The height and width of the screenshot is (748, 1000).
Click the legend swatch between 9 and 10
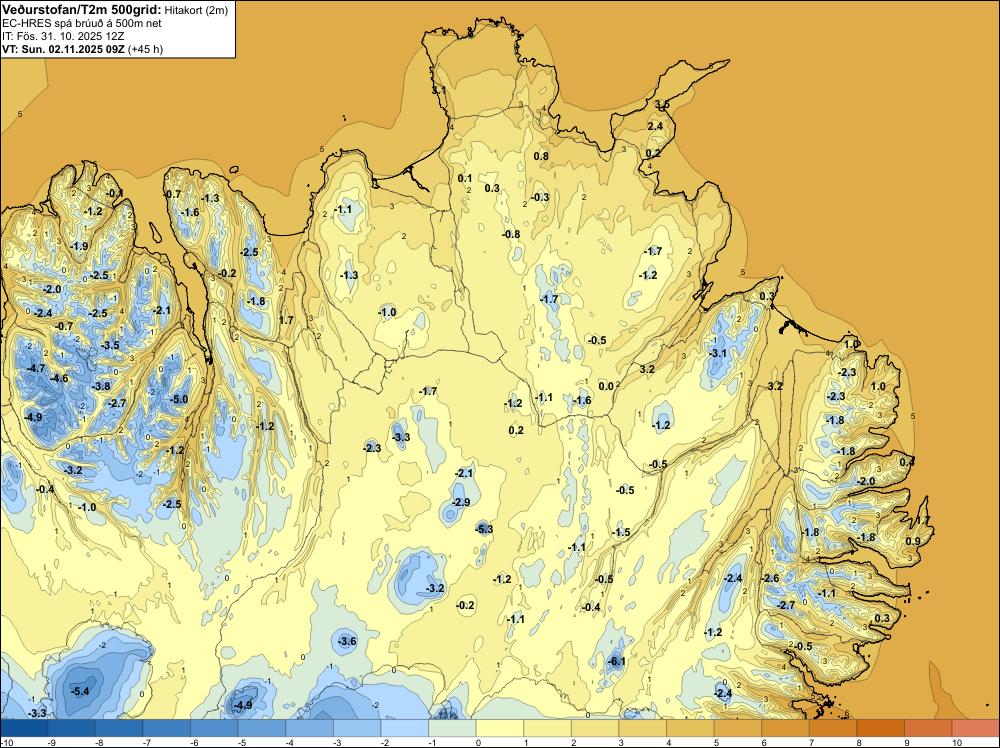tap(928, 728)
